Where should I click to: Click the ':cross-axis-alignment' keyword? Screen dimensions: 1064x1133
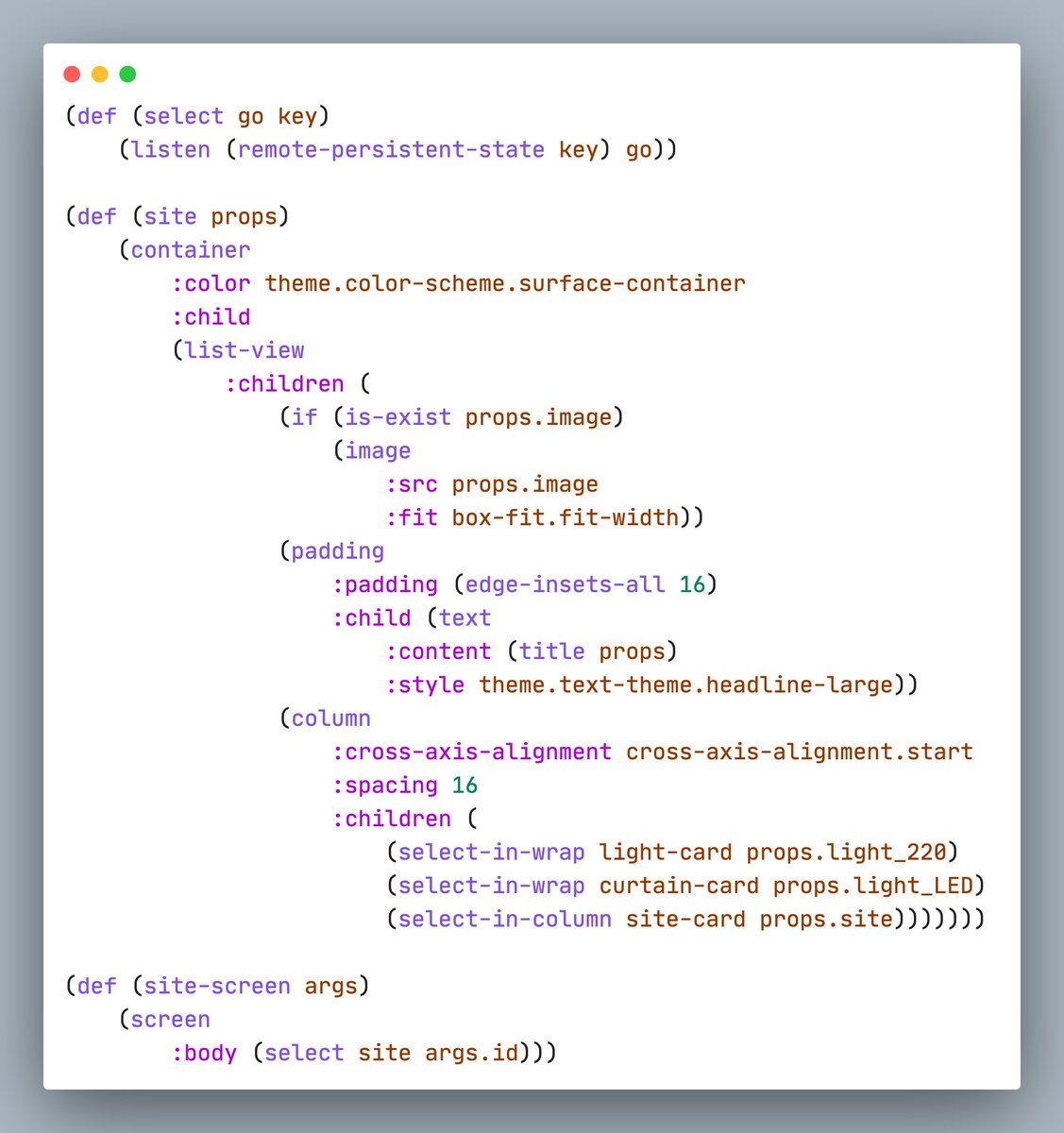[x=472, y=752]
